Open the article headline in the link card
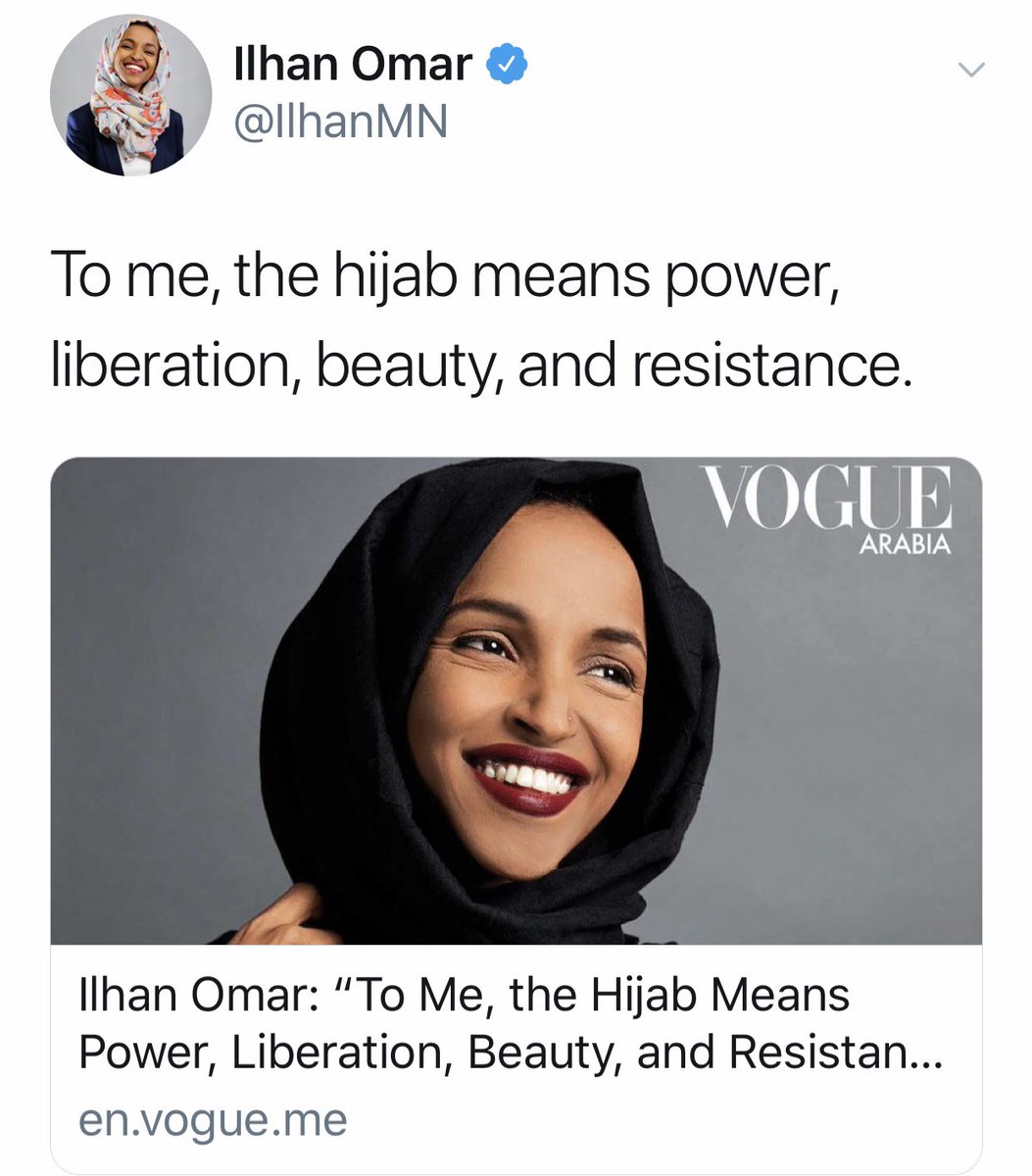The height and width of the screenshot is (1176, 1032). (x=509, y=1025)
